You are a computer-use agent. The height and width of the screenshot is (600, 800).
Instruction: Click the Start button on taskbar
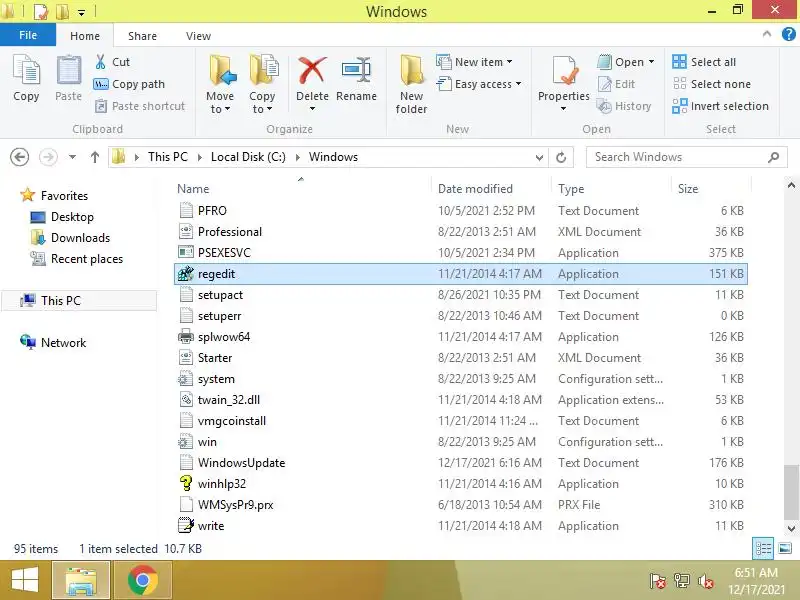point(24,580)
